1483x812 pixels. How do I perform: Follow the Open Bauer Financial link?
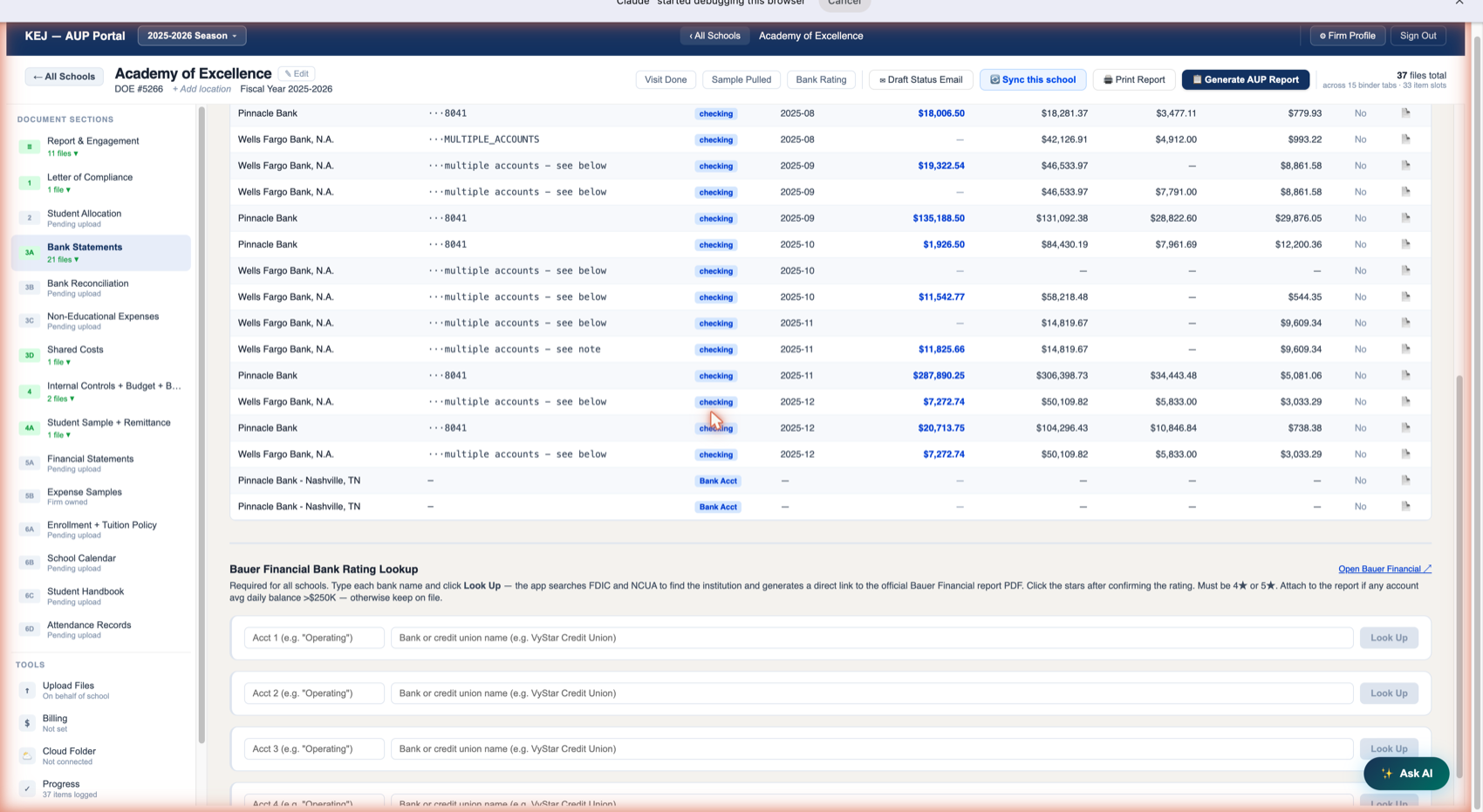[1384, 569]
